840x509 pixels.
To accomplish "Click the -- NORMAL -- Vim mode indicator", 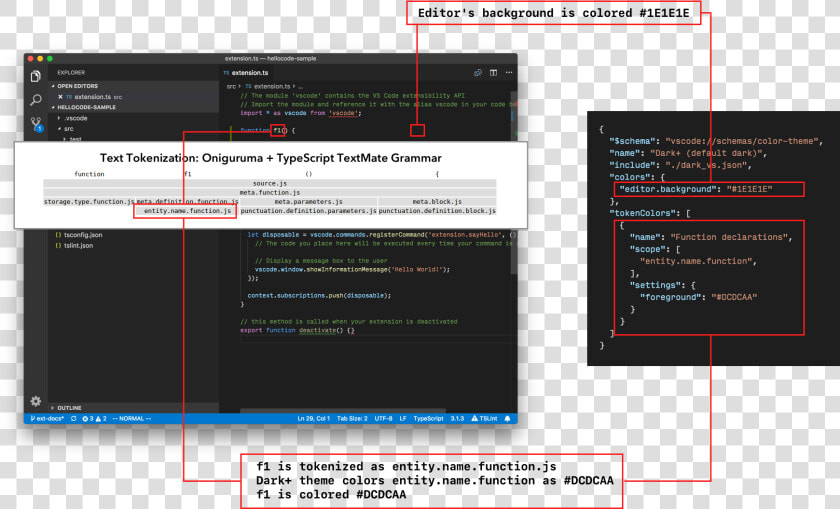I will [132, 418].
